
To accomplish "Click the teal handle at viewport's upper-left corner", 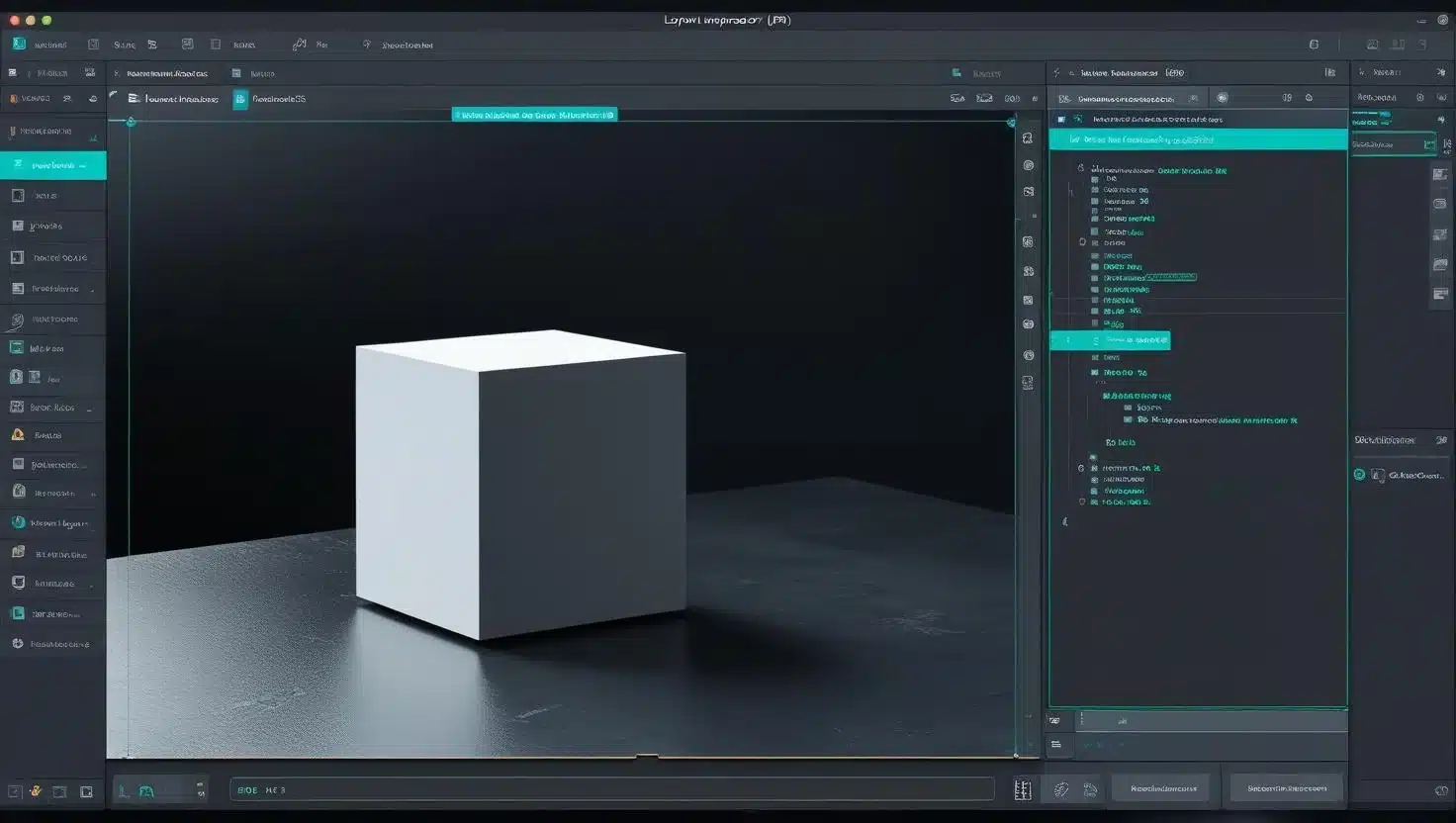I will pyautogui.click(x=131, y=122).
